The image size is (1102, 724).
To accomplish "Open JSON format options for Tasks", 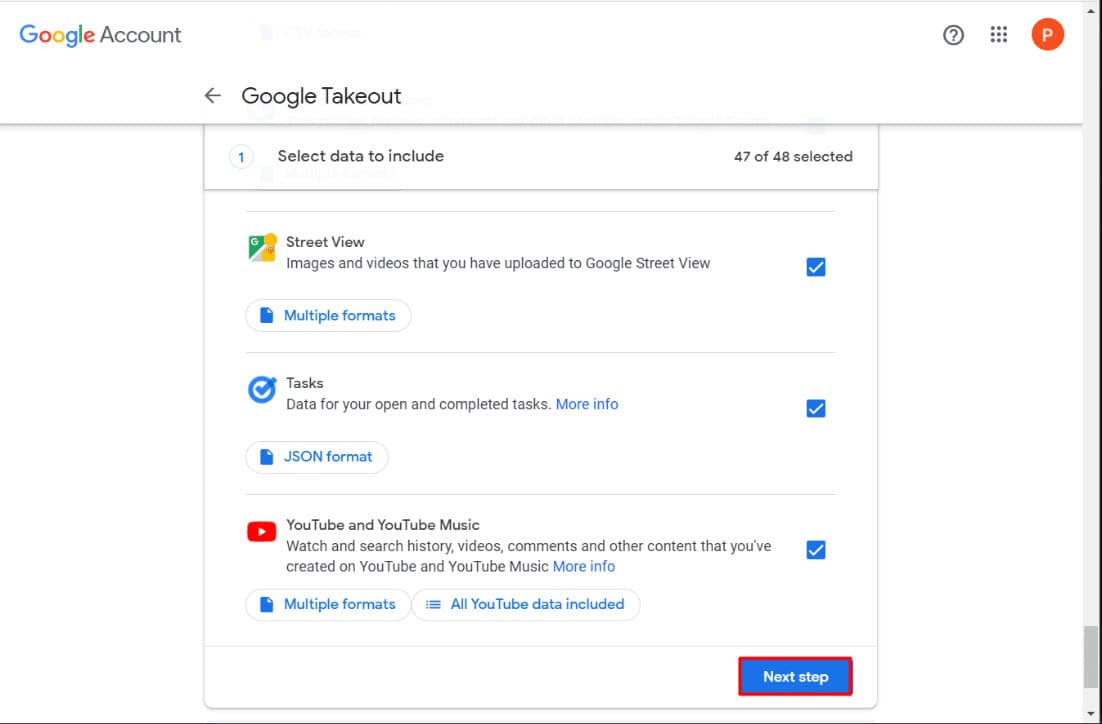I will (317, 457).
